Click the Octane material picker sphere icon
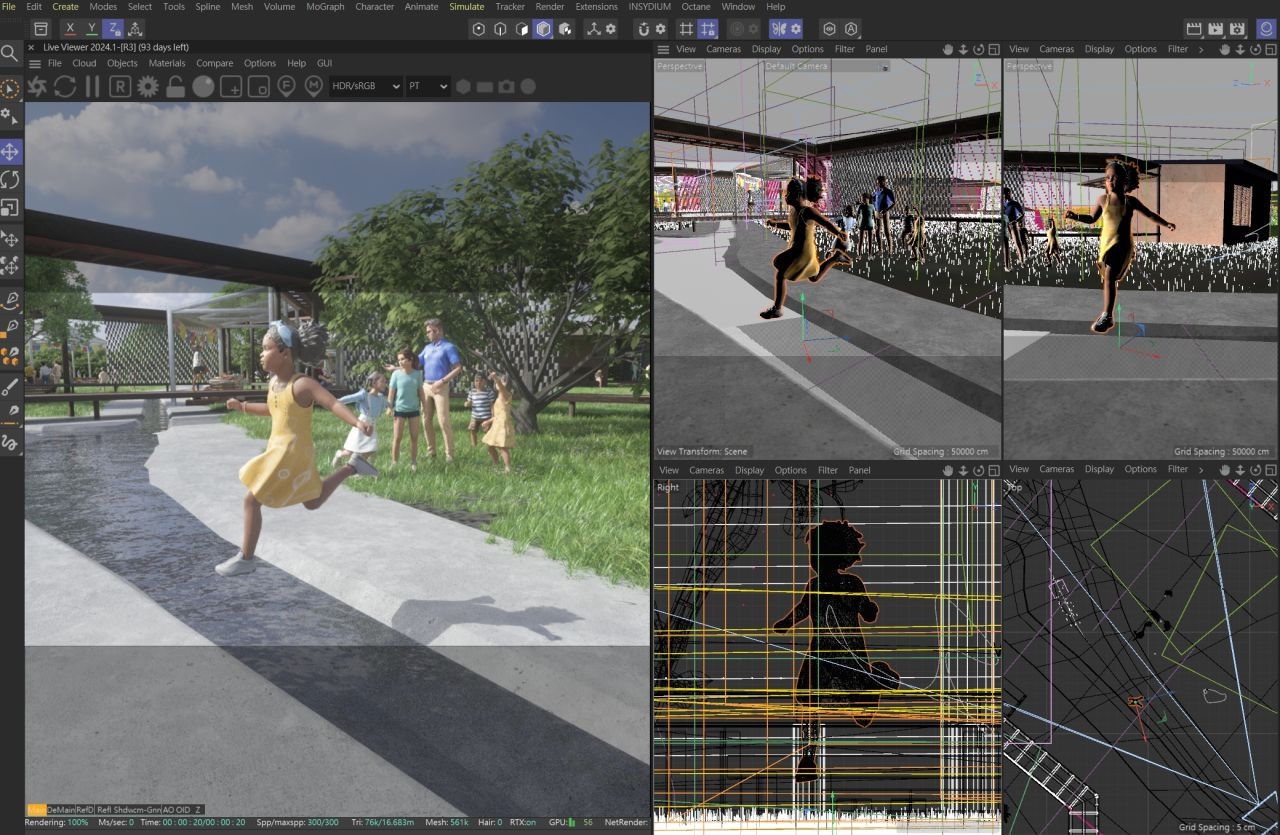The image size is (1280, 835). click(x=203, y=87)
